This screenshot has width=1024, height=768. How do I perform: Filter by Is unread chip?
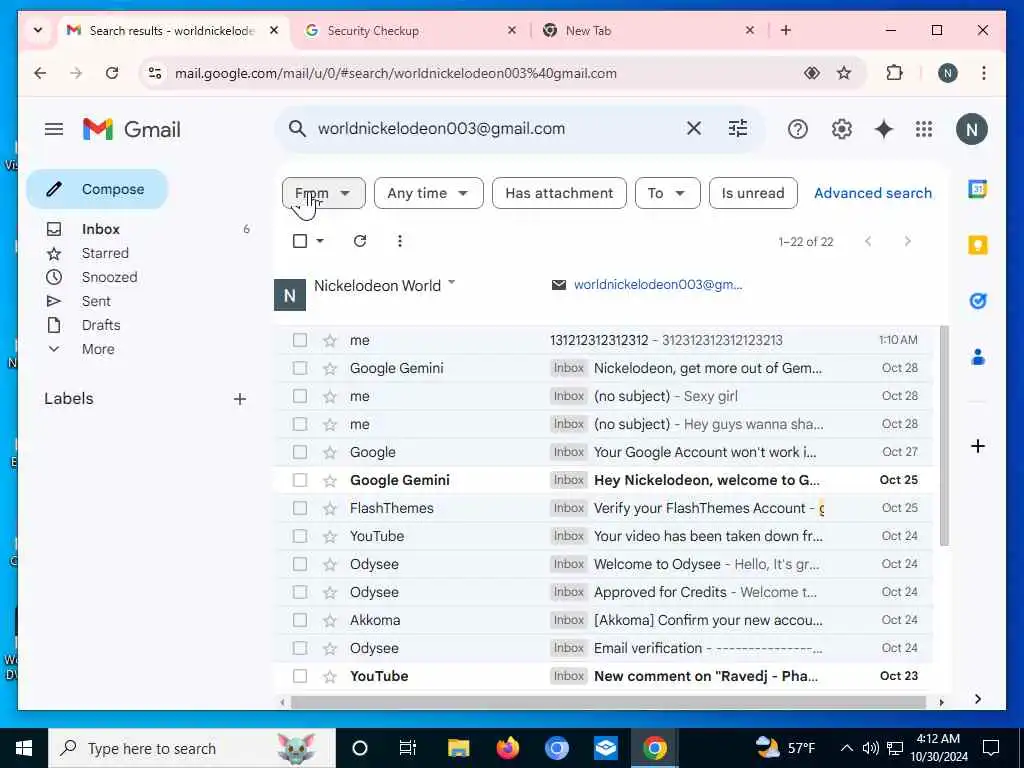click(753, 193)
